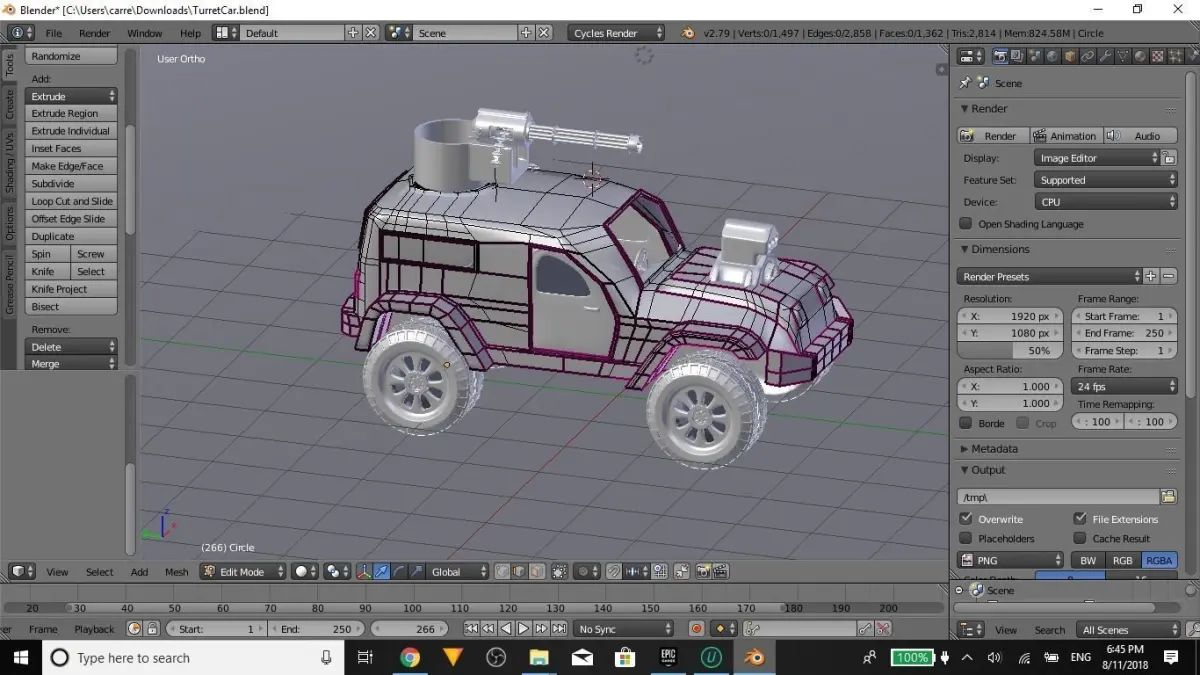The image size is (1200, 675).
Task: Open the No Sync dropdown
Action: tap(624, 629)
